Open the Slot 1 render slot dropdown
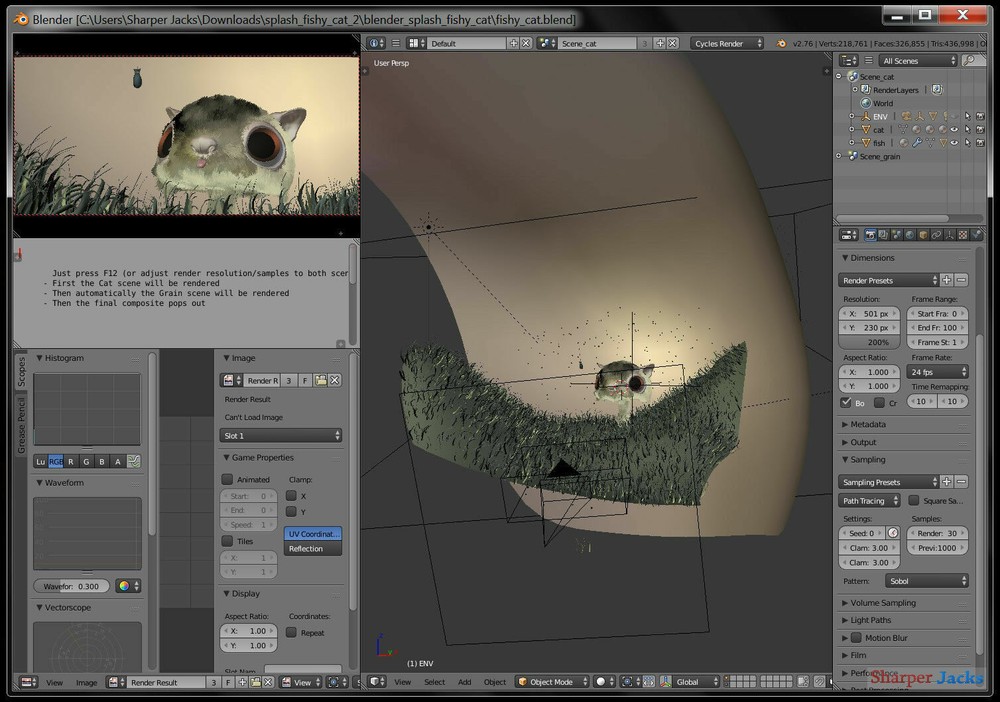Screen dimensions: 1000x702 click(283, 435)
